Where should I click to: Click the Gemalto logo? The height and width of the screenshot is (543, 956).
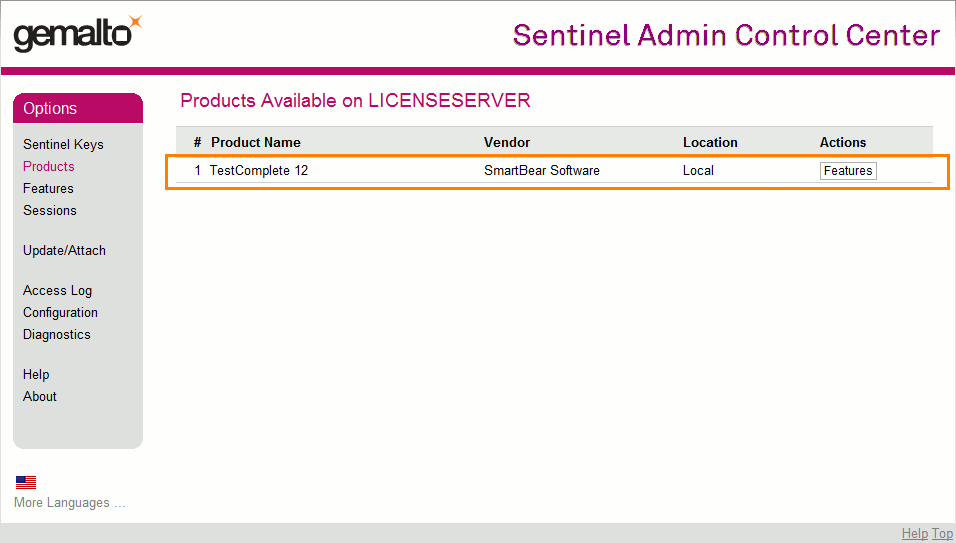point(77,33)
